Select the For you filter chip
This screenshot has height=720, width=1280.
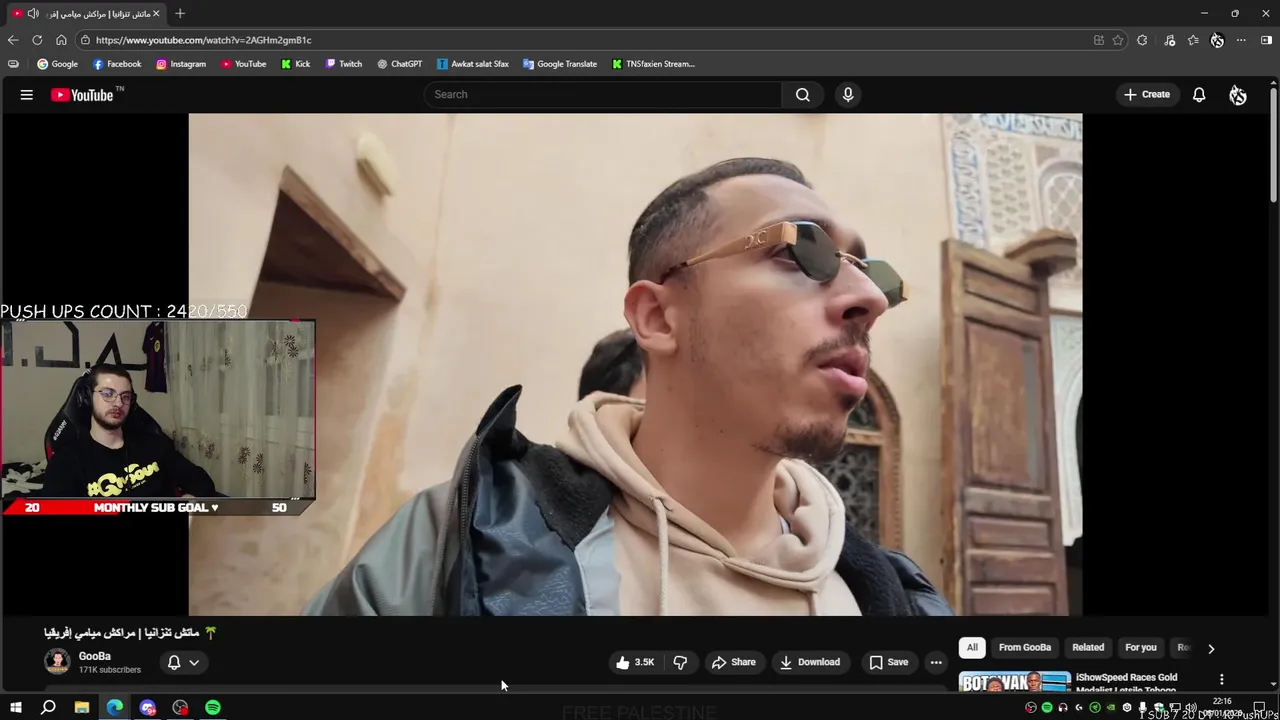1141,647
